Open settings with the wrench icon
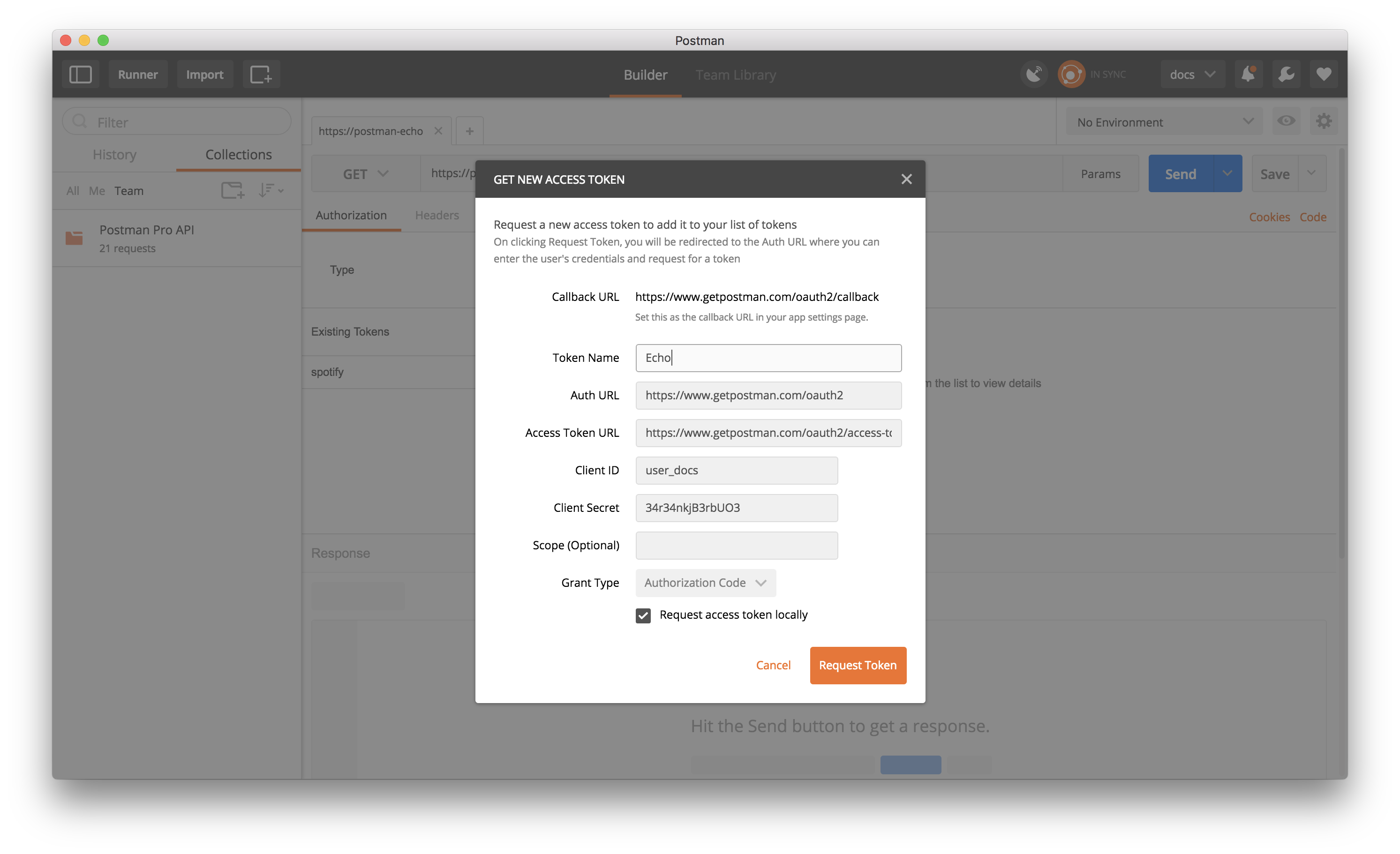The image size is (1400, 854). point(1287,74)
